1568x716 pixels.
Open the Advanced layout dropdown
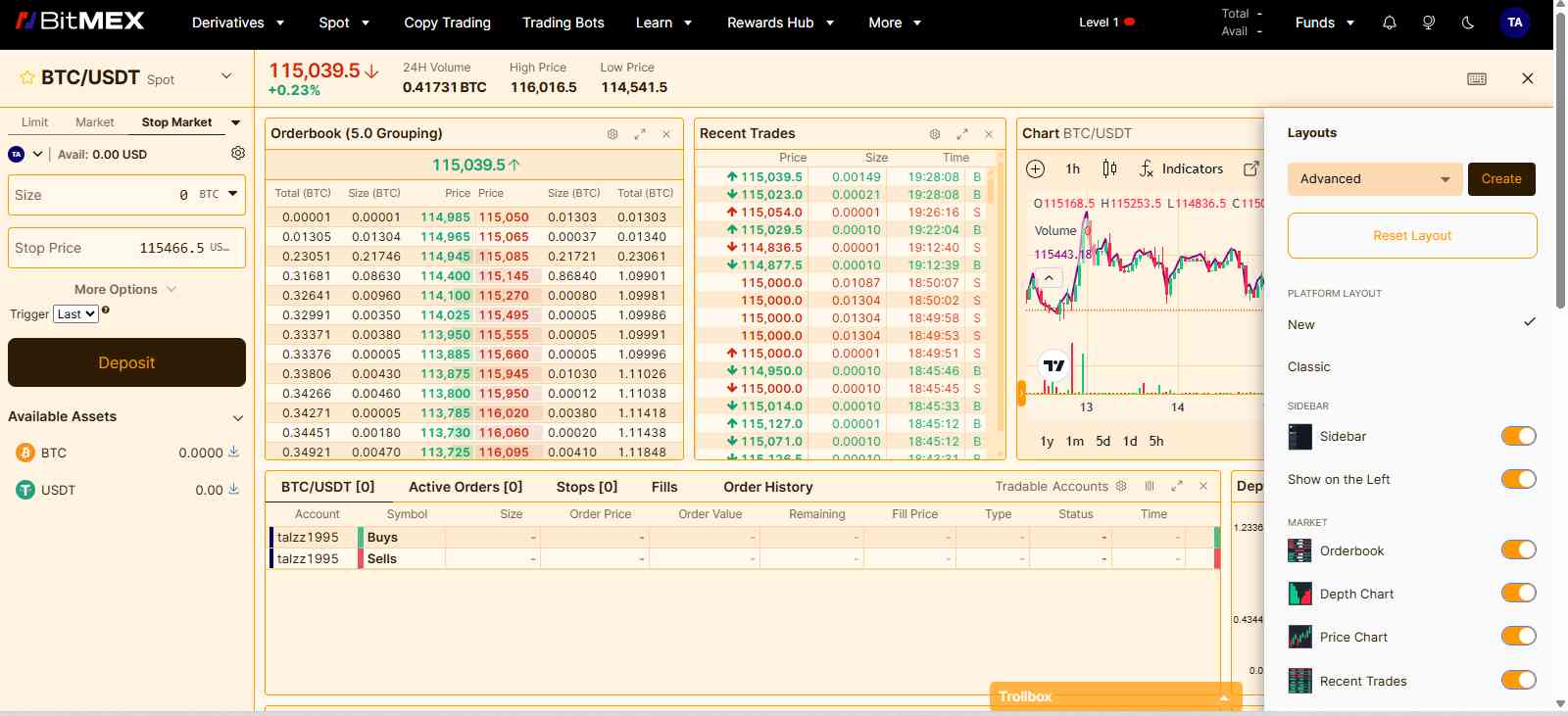[1375, 179]
